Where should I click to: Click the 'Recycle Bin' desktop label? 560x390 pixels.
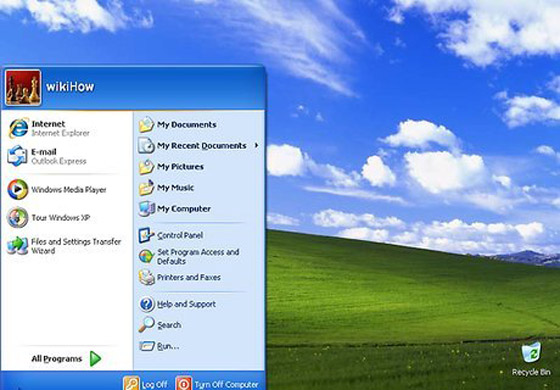click(x=531, y=372)
